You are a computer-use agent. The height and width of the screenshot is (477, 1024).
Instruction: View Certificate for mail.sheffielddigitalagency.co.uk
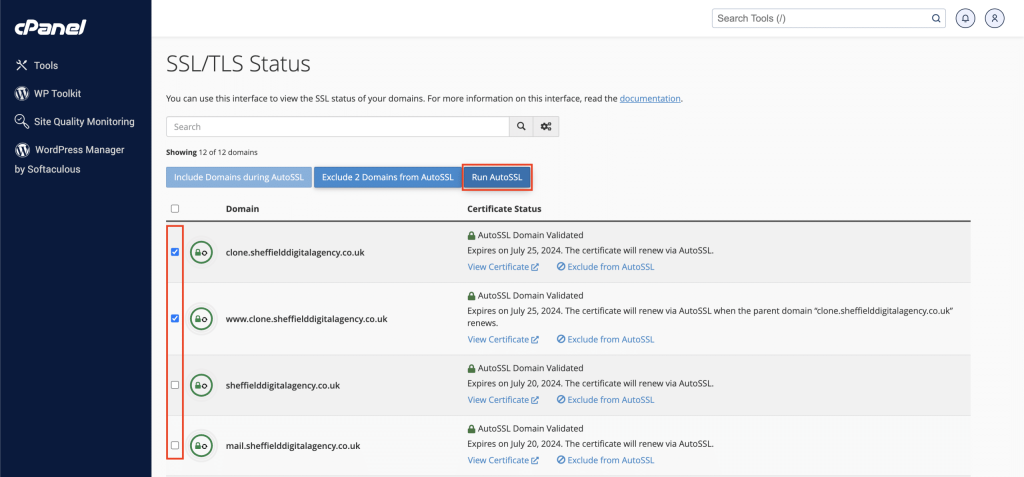pos(503,460)
